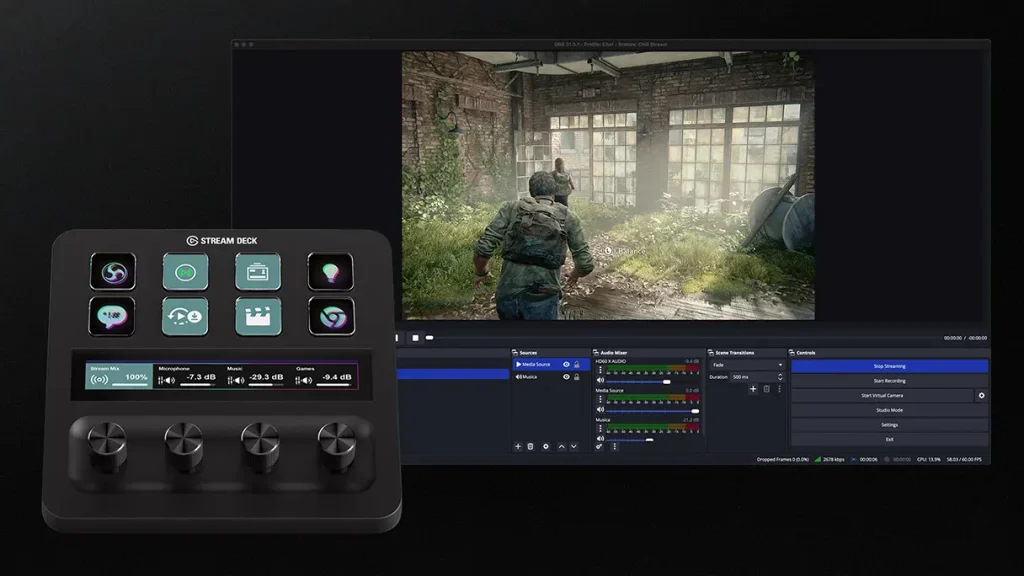Click the Scene Transitions dock header icon
The image size is (1024, 576).
pyautogui.click(x=711, y=353)
